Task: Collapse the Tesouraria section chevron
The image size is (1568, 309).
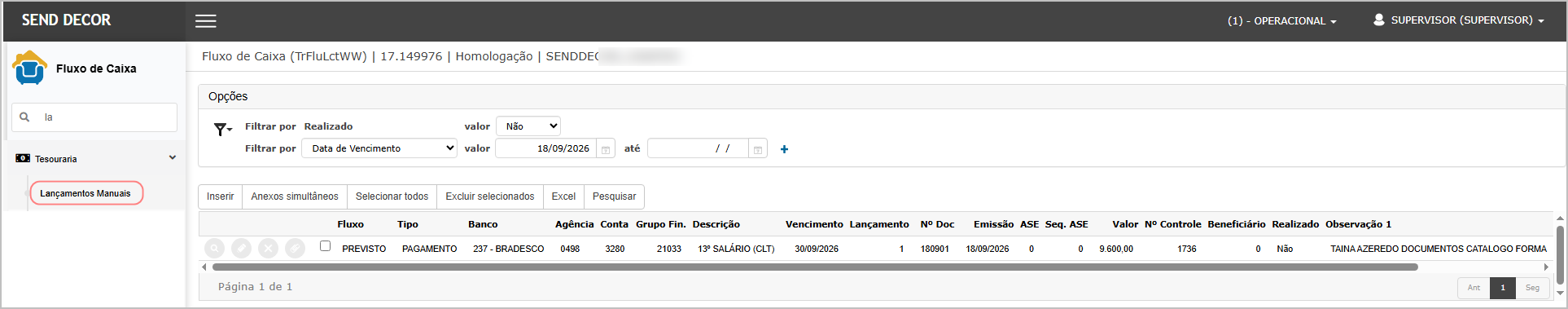Action: 173,157
